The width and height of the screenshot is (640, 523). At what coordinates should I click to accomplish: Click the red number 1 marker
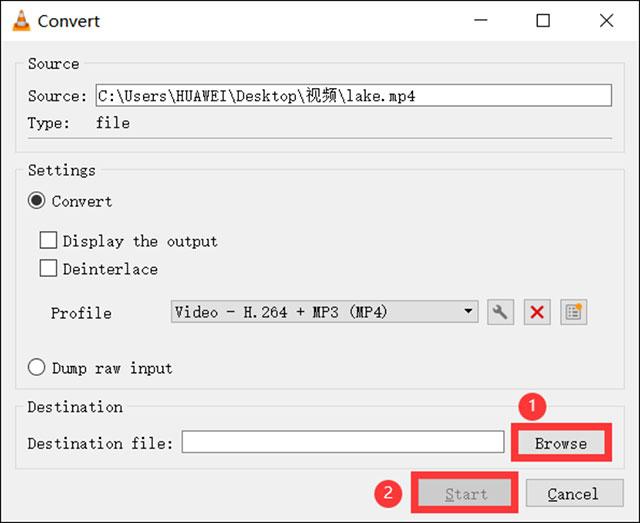533,407
